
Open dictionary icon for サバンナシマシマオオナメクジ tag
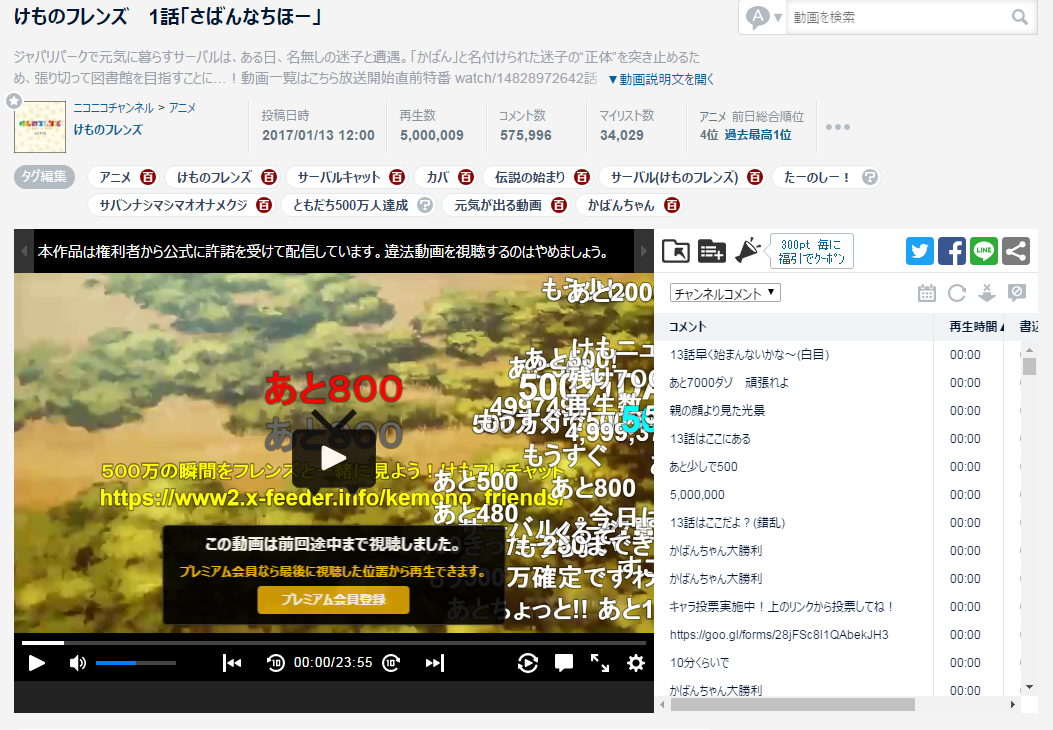(264, 206)
